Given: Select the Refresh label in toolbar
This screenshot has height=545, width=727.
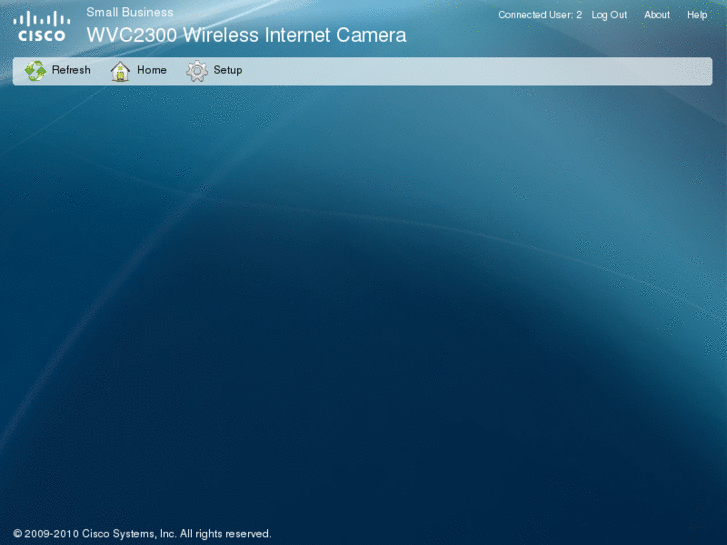Looking at the screenshot, I should (x=71, y=70).
